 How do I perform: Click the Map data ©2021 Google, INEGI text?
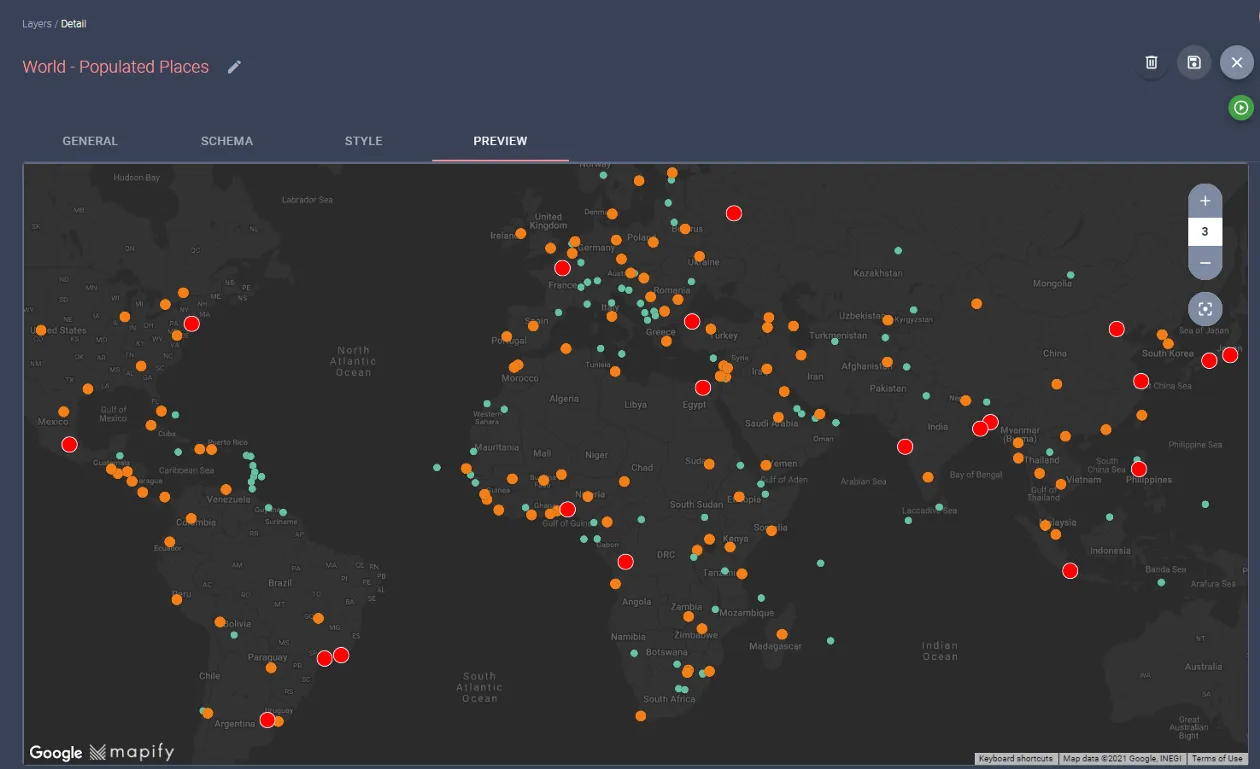[x=1122, y=759]
